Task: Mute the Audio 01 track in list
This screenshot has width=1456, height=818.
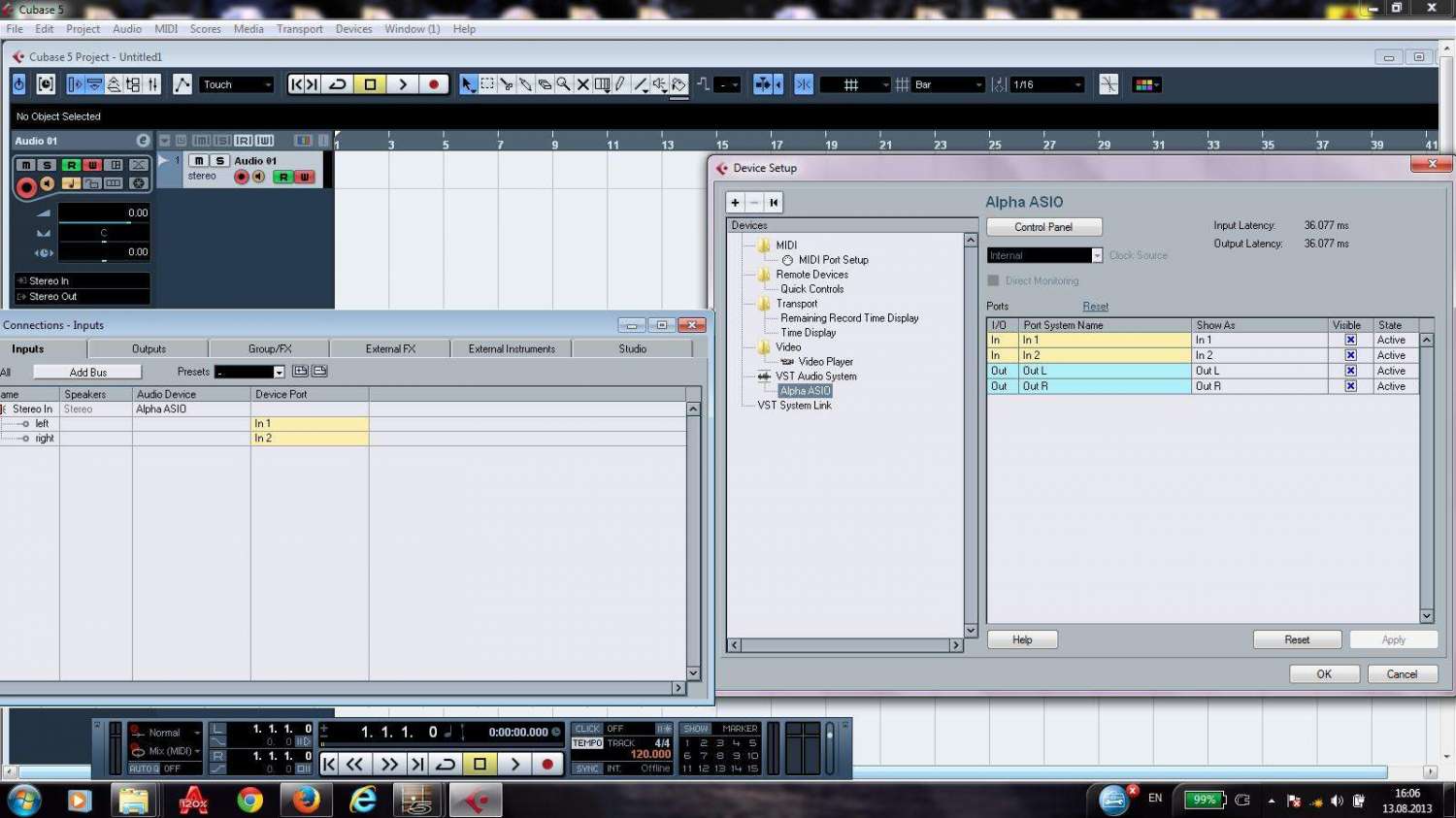Action: tap(199, 161)
